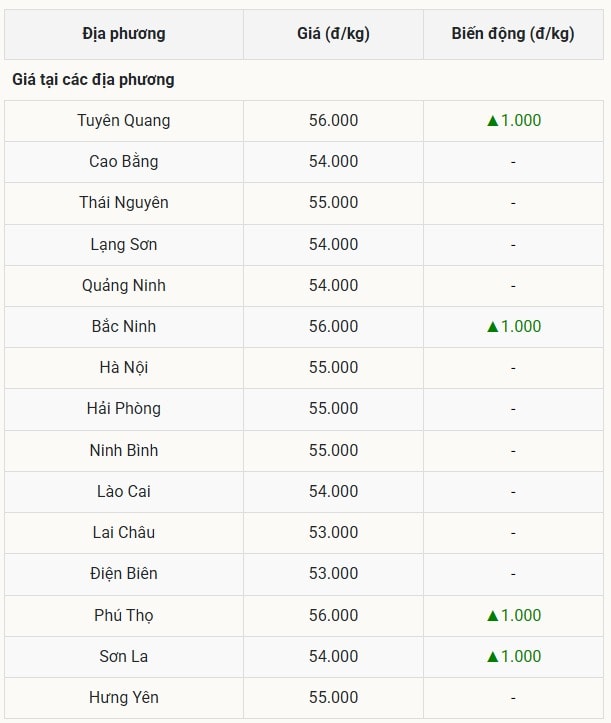Select the Giá (đ/kg) column header
611x723 pixels.
click(x=333, y=35)
